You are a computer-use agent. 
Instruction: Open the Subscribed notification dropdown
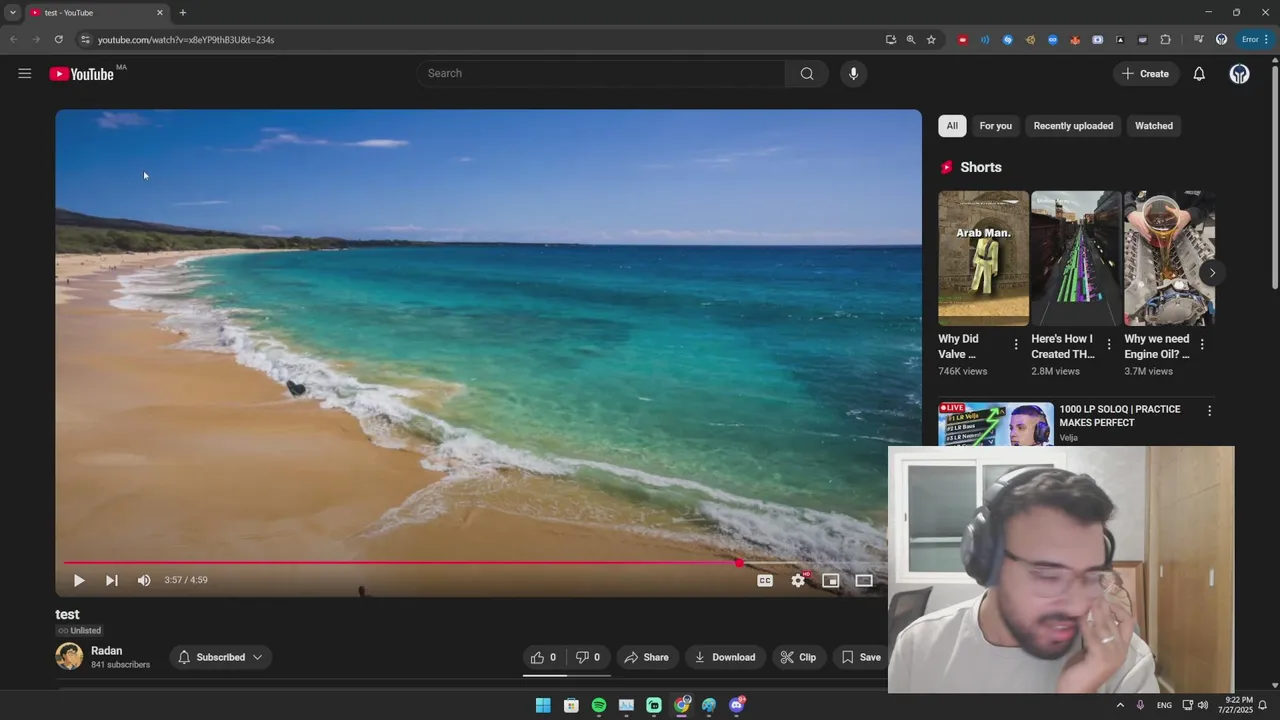tap(220, 657)
